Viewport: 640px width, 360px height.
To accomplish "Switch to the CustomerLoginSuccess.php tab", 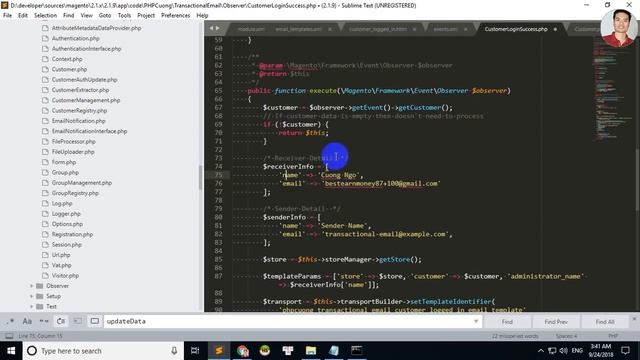I will (x=516, y=29).
